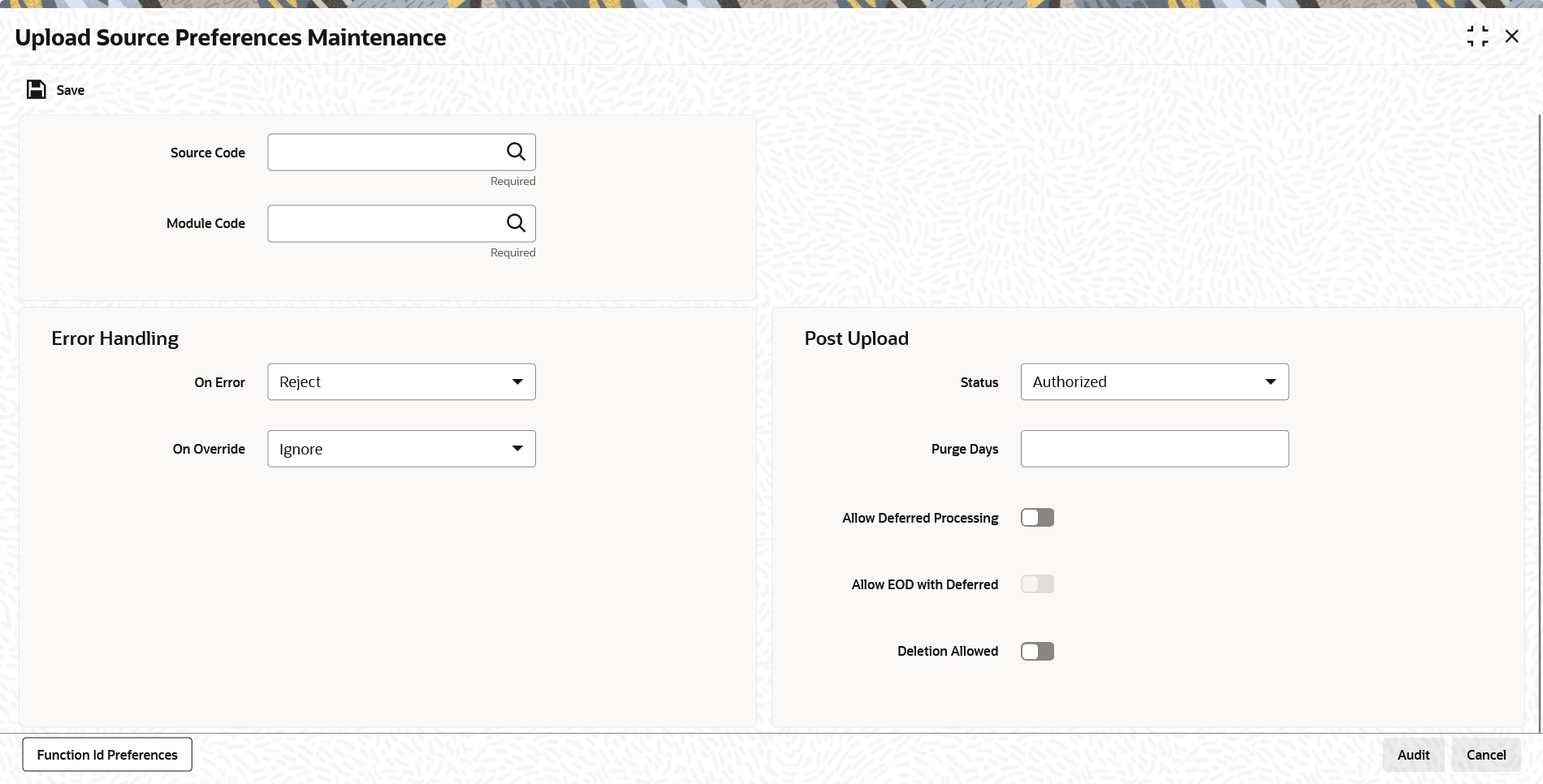Toggle Allow Deferred Processing switch

(x=1037, y=518)
